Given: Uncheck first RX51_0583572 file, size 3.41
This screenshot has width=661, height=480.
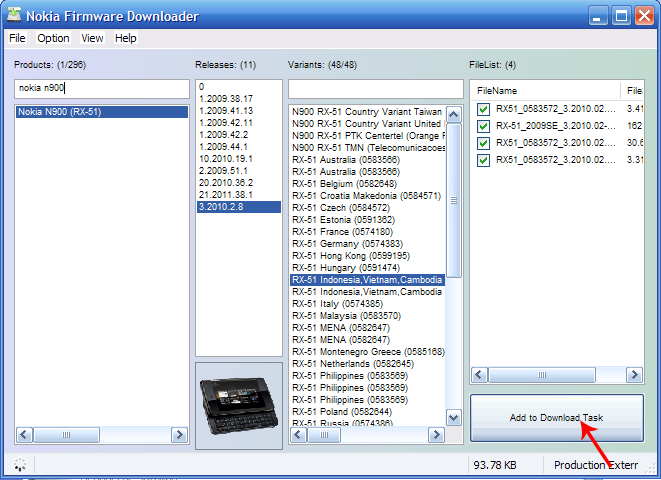Looking at the screenshot, I should pyautogui.click(x=483, y=110).
